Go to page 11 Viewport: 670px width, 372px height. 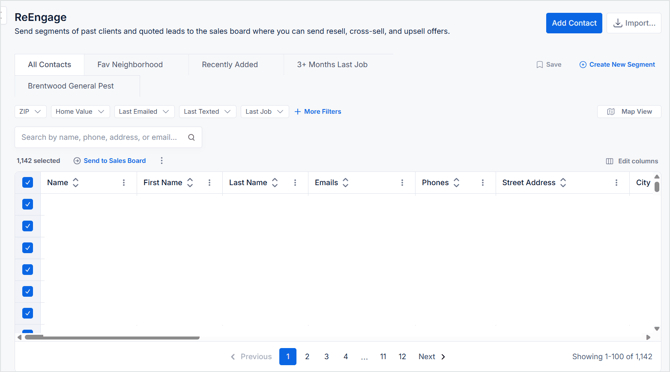[383, 357]
